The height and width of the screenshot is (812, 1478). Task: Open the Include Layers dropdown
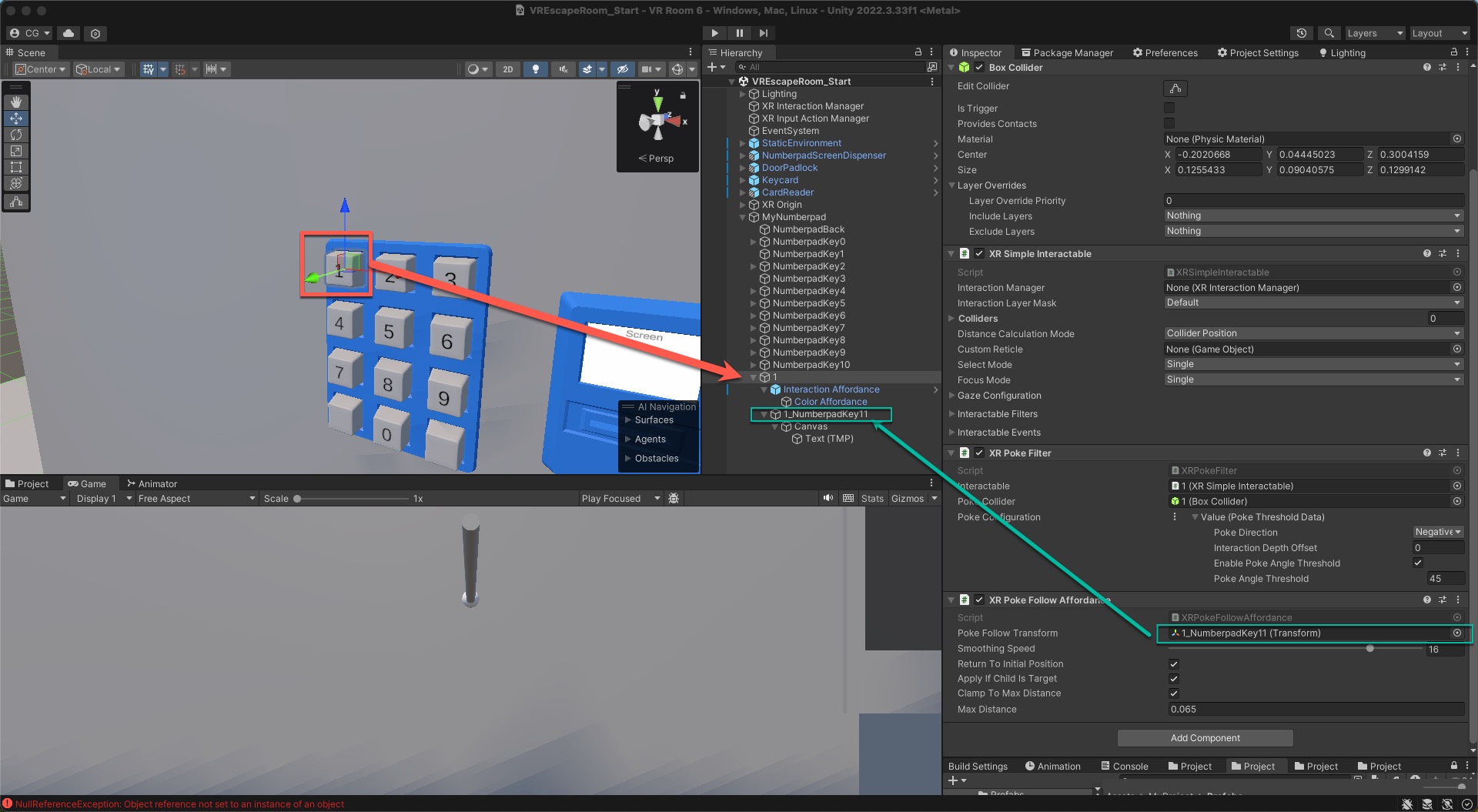[1312, 216]
